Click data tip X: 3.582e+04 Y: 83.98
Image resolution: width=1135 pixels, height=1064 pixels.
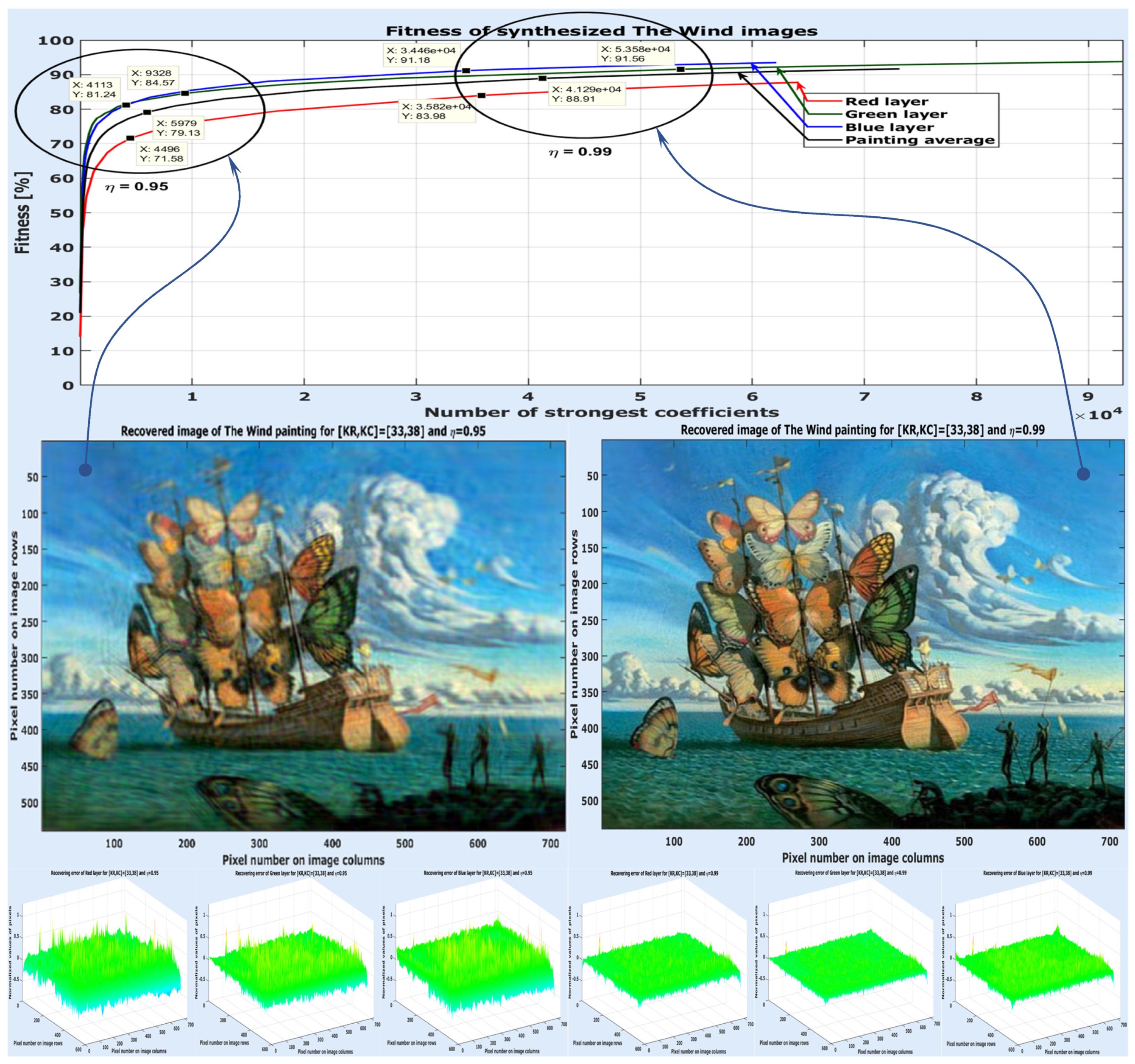[436, 111]
